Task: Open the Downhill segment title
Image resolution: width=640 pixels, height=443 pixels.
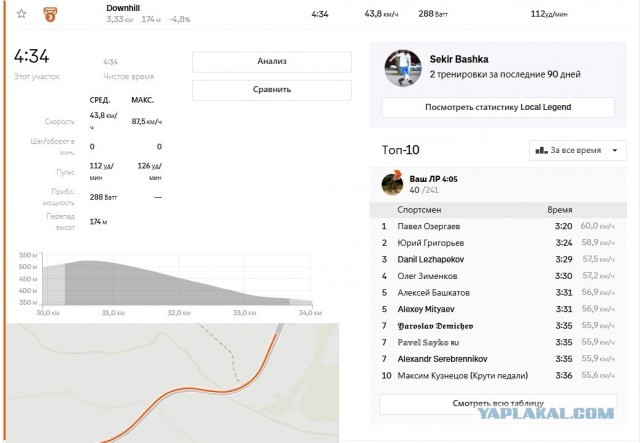Action: coord(123,8)
